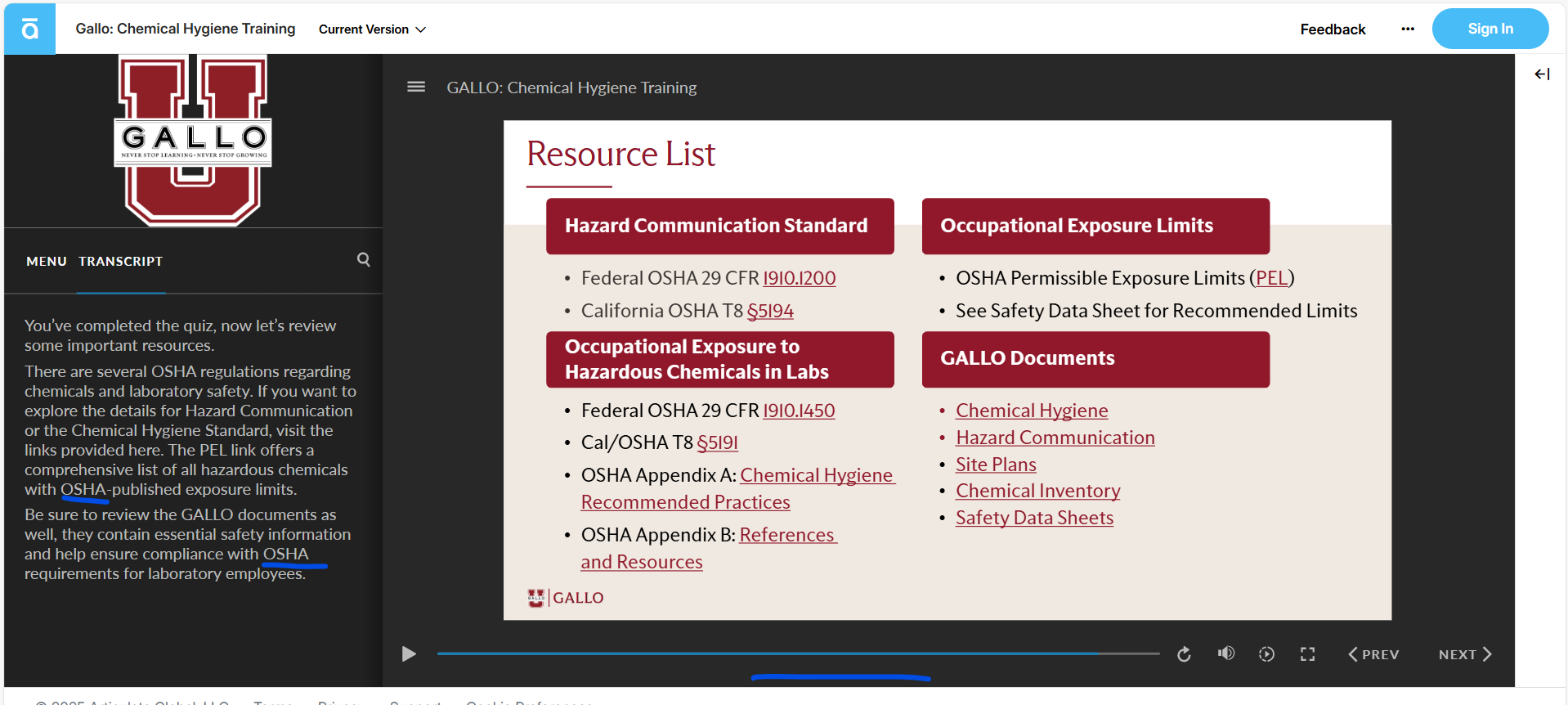Viewport: 1568px width, 705px height.
Task: Open the playback speed settings icon
Action: point(1266,654)
